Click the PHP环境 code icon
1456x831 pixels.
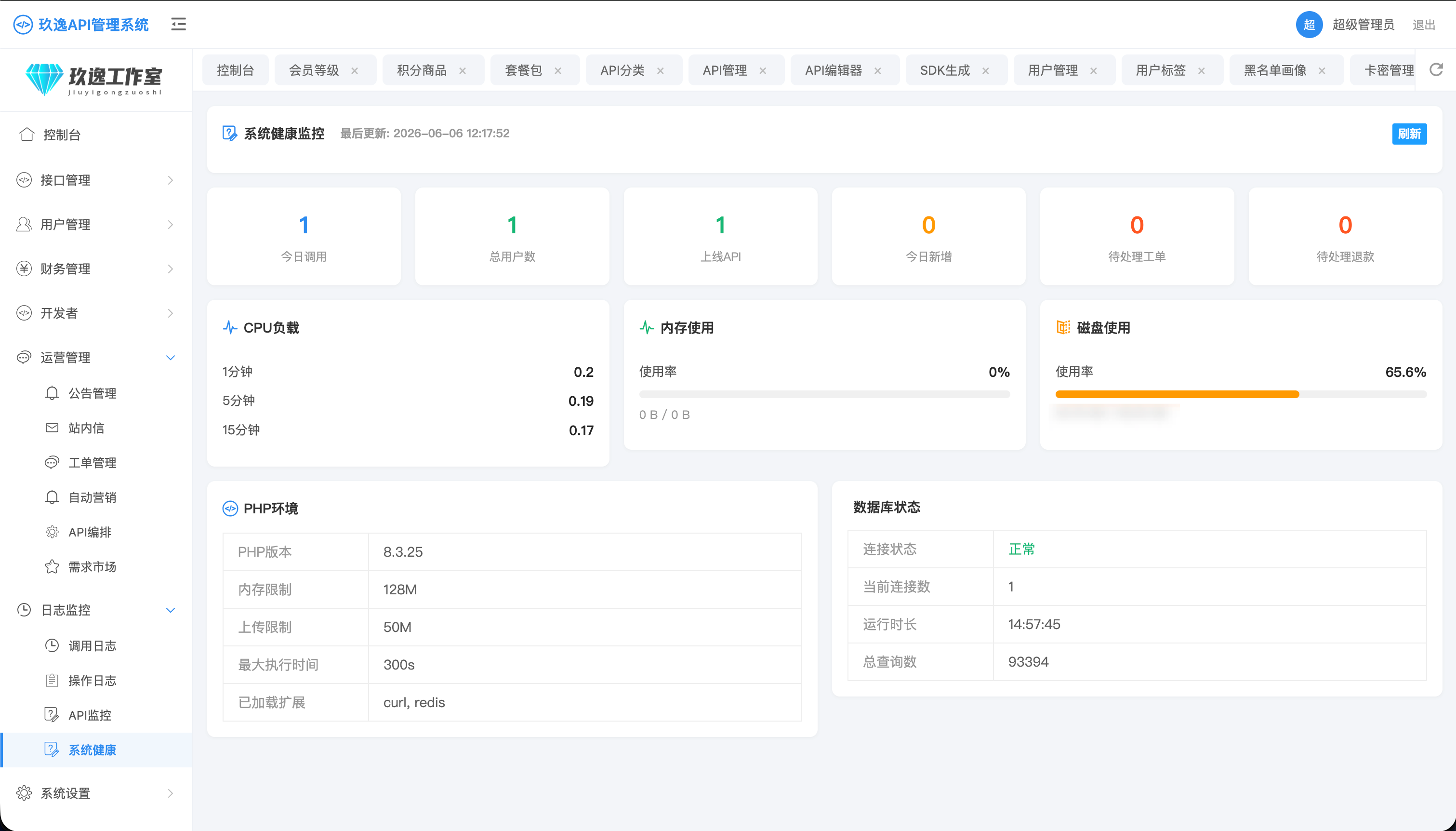[x=230, y=508]
